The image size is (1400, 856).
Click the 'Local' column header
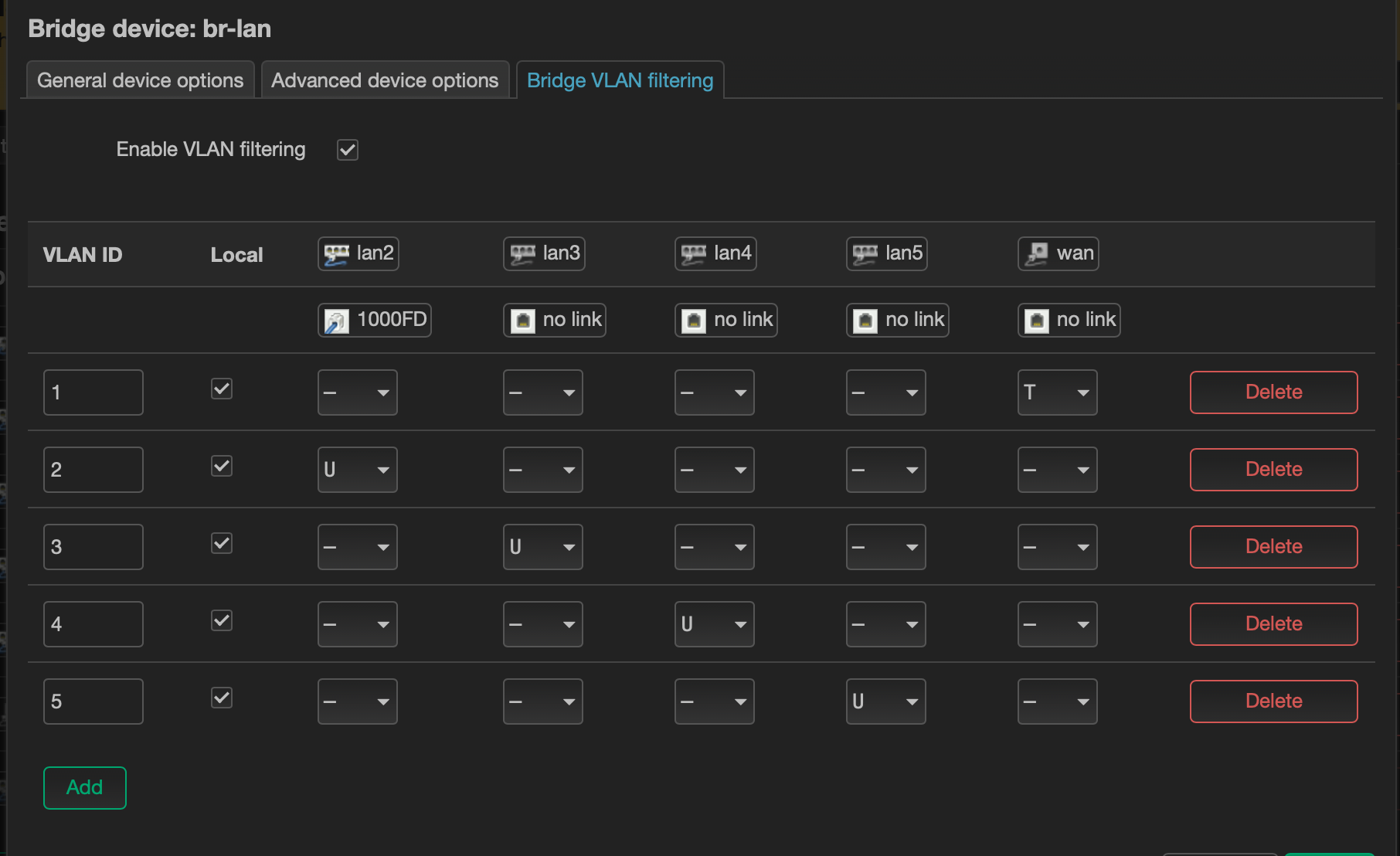click(236, 255)
